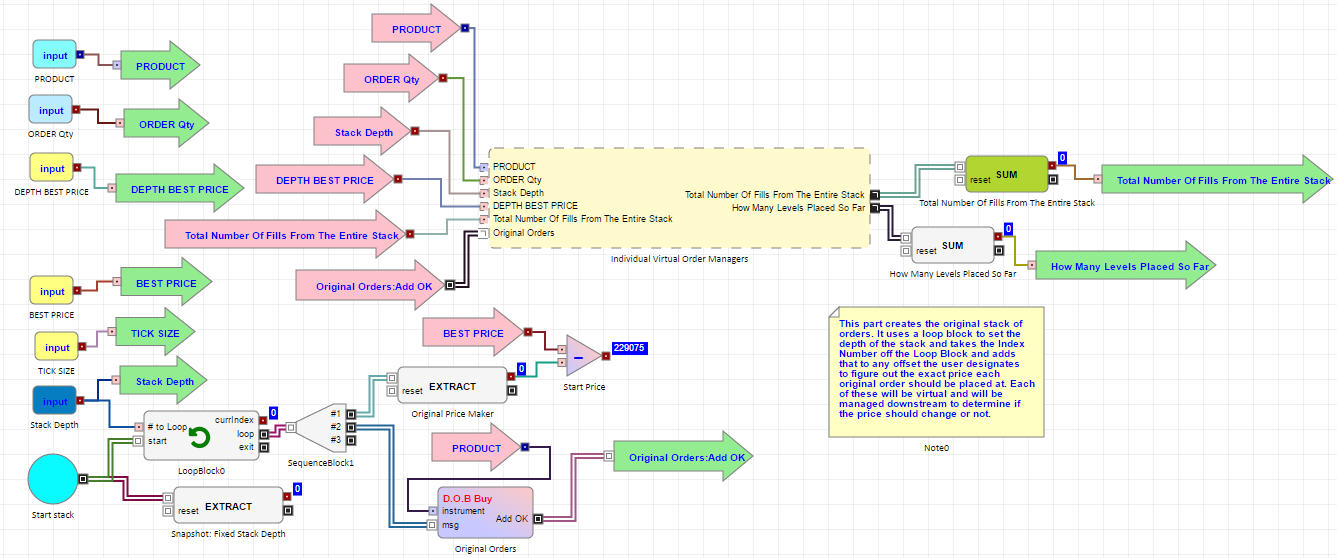Click the yellow TICK SIZE input block
Screen dimensions: 1337x558
click(x=57, y=347)
